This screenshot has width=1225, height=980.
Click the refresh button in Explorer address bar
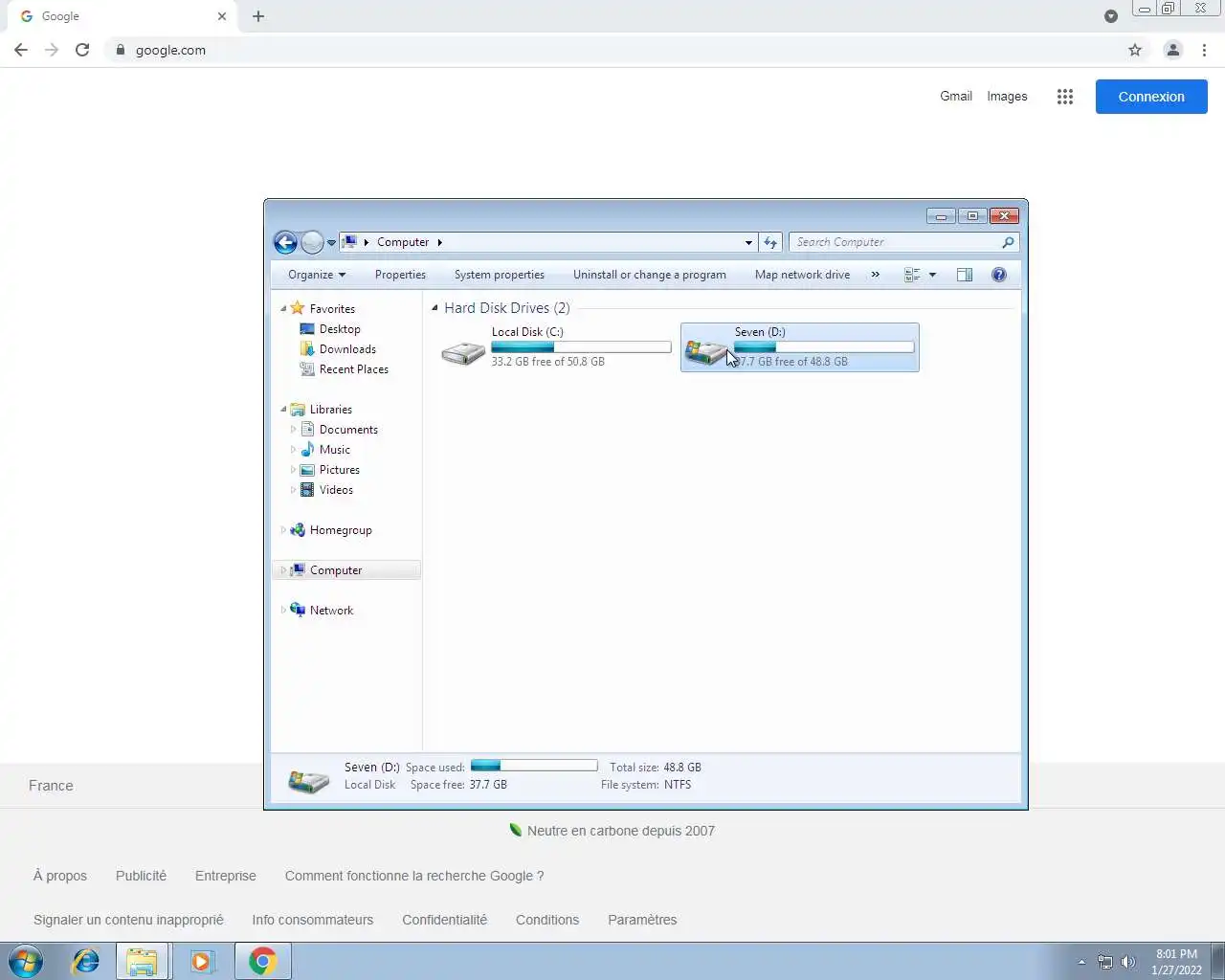770,243
